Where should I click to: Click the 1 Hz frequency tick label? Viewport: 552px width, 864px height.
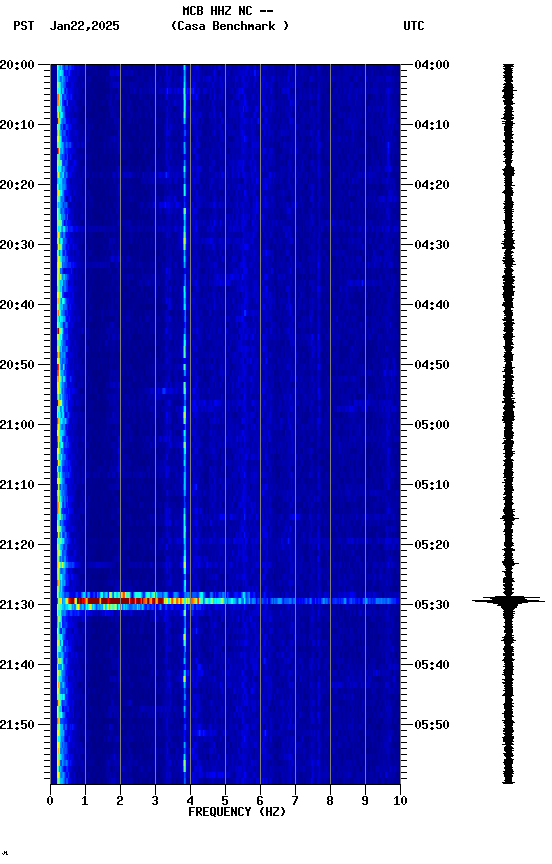tap(85, 801)
